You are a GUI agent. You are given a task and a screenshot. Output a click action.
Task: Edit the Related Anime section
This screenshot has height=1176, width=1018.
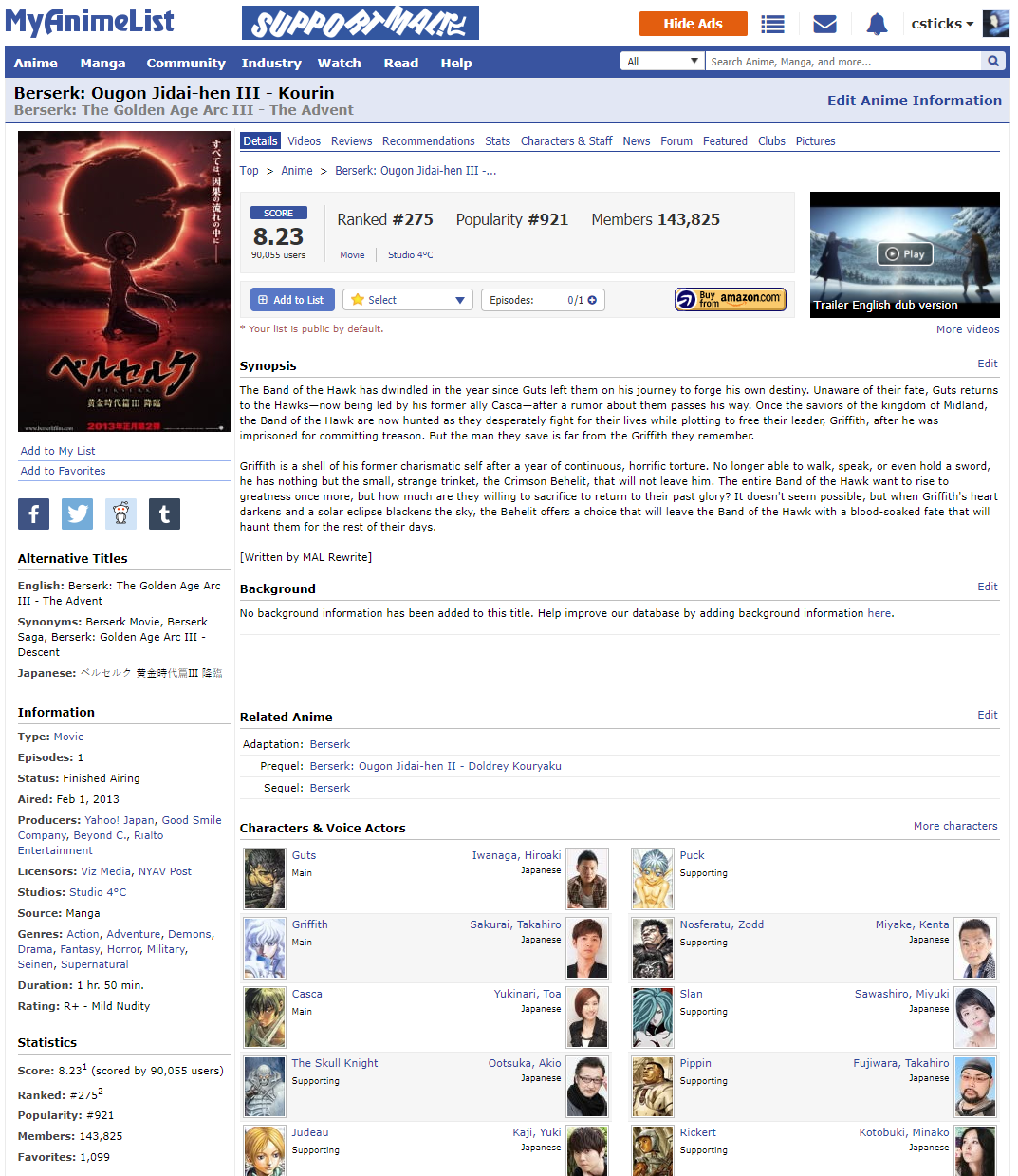[x=988, y=715]
